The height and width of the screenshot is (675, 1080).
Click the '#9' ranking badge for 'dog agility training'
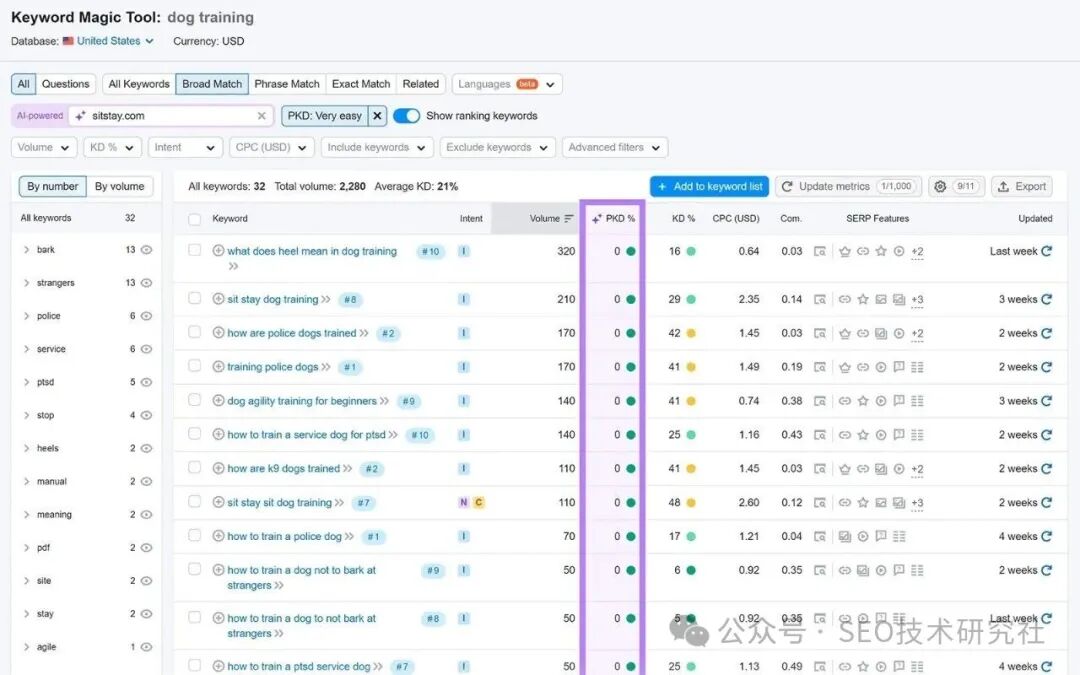pos(409,401)
